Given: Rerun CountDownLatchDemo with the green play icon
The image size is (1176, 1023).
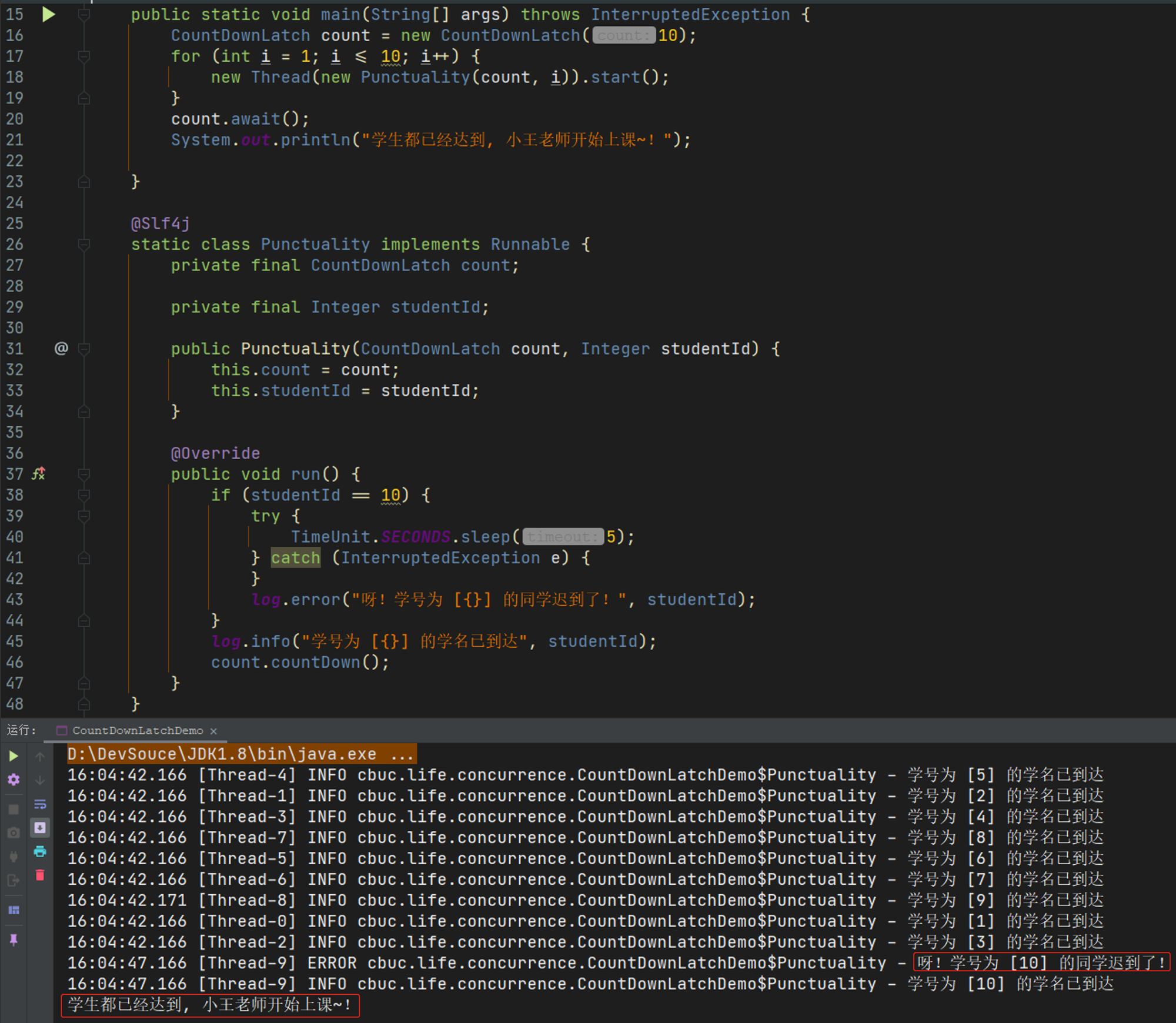Looking at the screenshot, I should click(14, 756).
